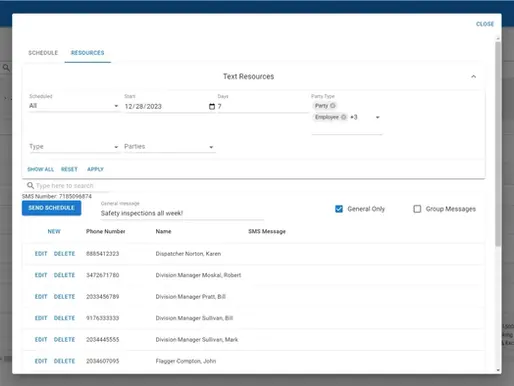The width and height of the screenshot is (514, 386).
Task: Click phone number 2033456789
Action: 103,297
